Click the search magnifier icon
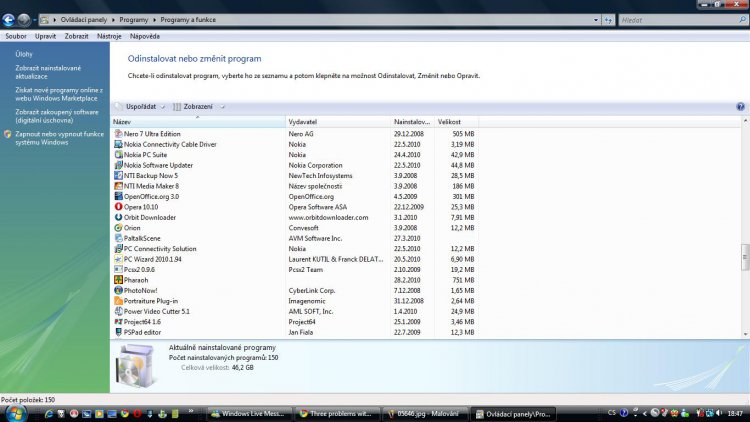Viewport: 750px width, 422px height. [x=742, y=20]
